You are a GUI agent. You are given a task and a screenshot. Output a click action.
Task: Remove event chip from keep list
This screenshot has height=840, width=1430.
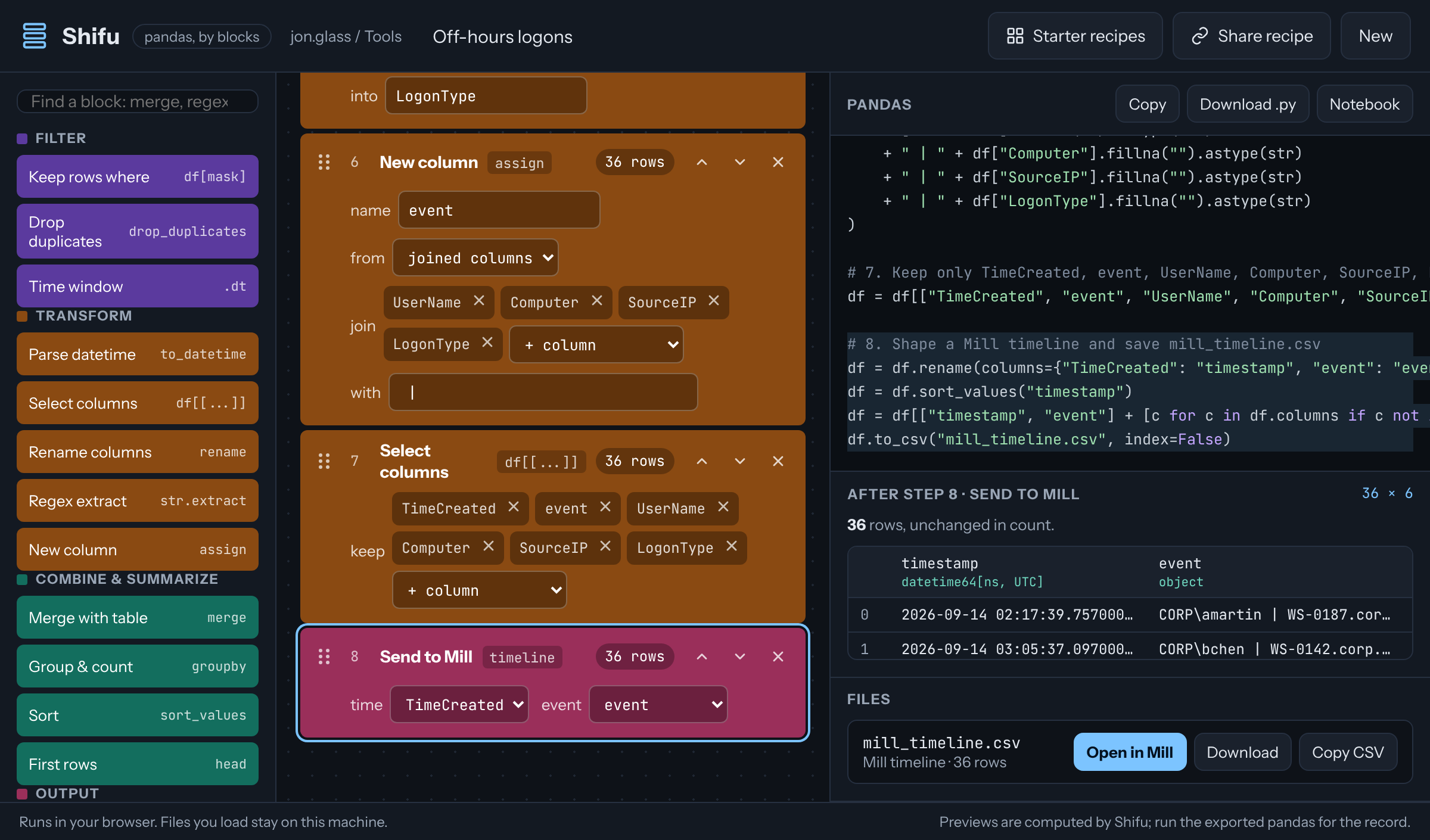[x=605, y=507]
